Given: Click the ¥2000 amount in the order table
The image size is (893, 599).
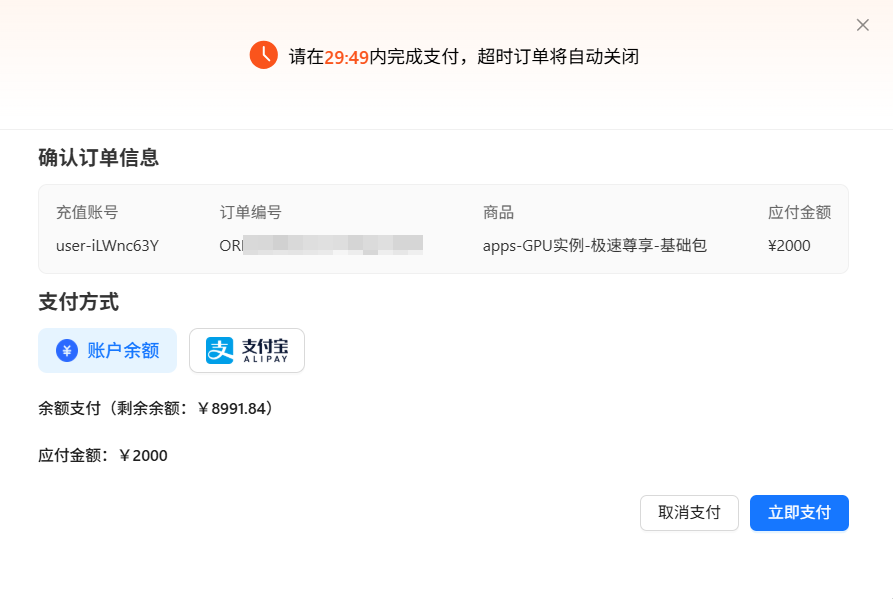Looking at the screenshot, I should click(x=789, y=245).
